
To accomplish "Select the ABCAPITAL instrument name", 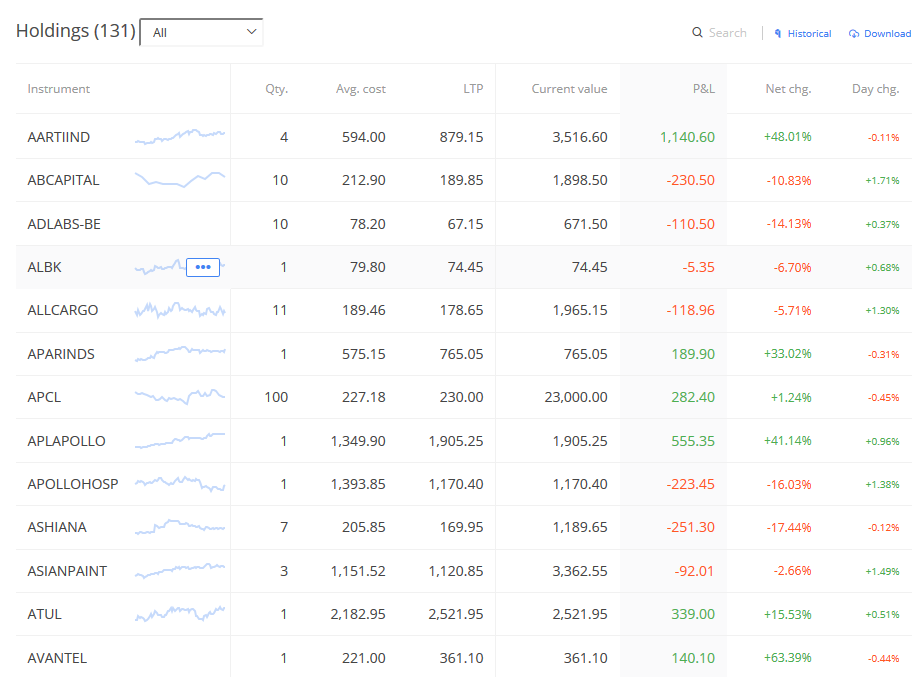I will (x=63, y=180).
